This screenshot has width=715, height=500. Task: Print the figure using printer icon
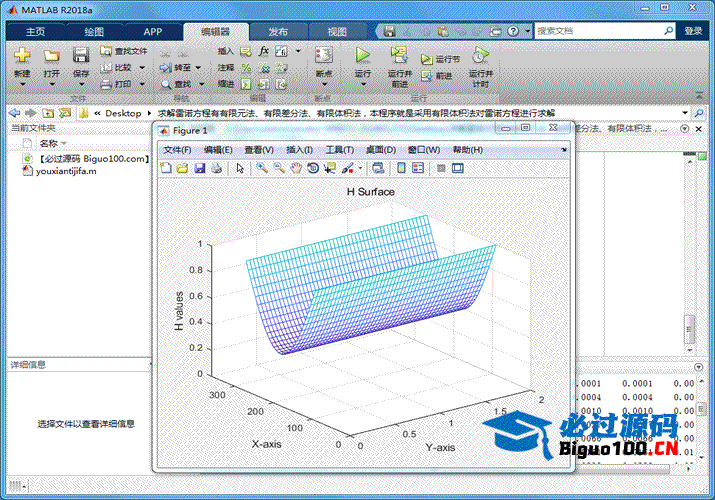point(217,168)
